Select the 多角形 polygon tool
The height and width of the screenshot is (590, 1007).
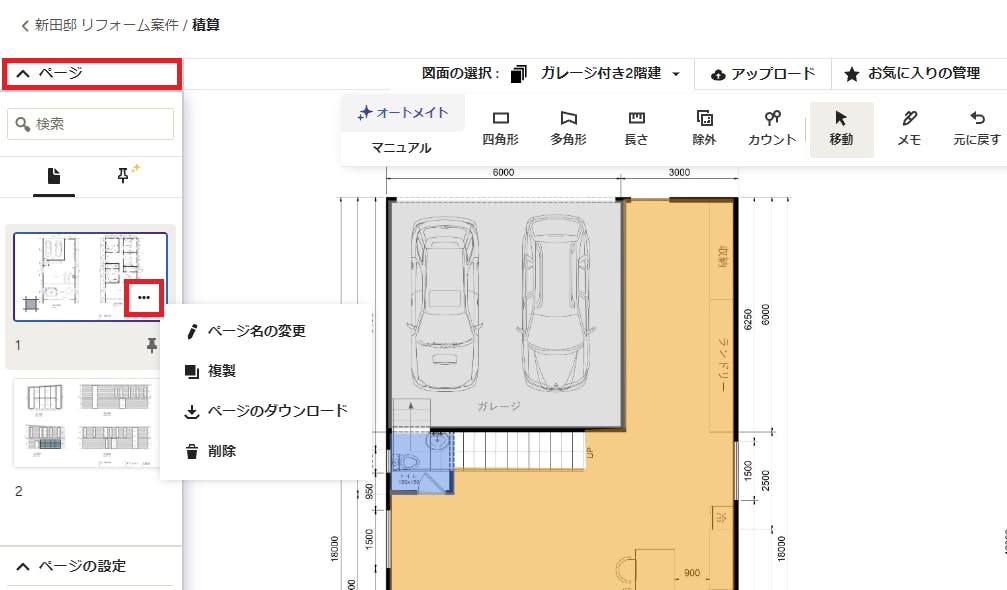(x=568, y=128)
